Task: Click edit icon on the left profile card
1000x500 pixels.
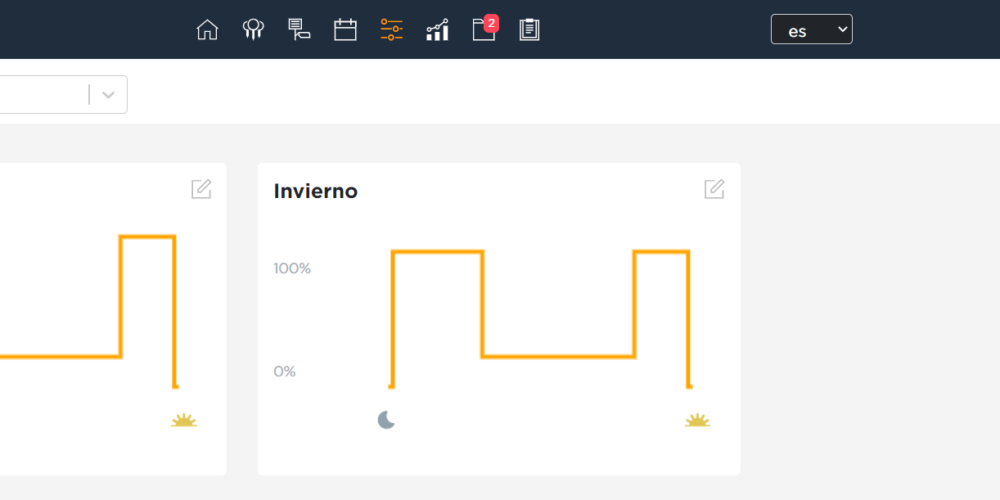Action: [201, 189]
